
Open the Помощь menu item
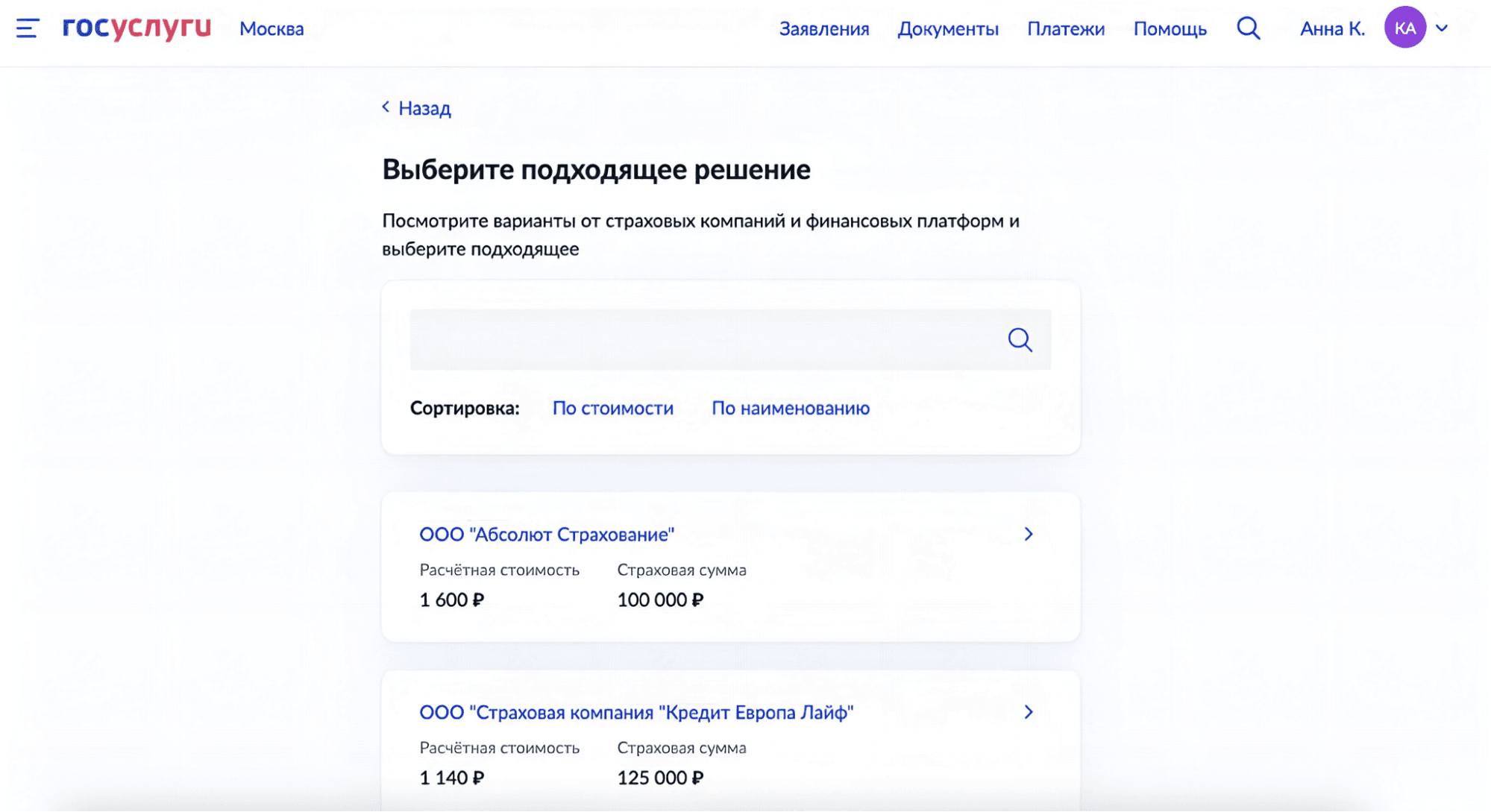click(x=1170, y=29)
